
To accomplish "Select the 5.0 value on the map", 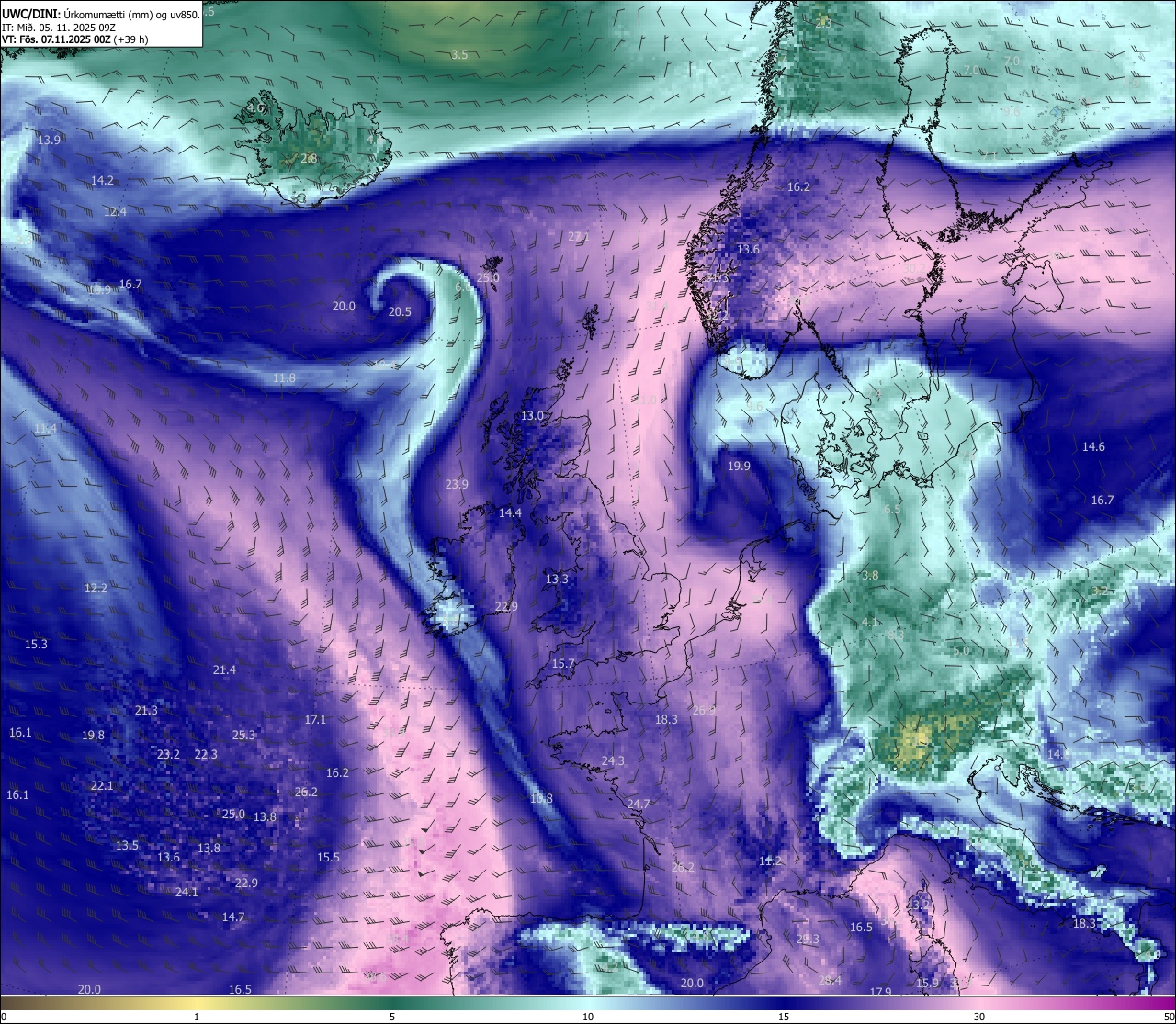I will tap(961, 651).
